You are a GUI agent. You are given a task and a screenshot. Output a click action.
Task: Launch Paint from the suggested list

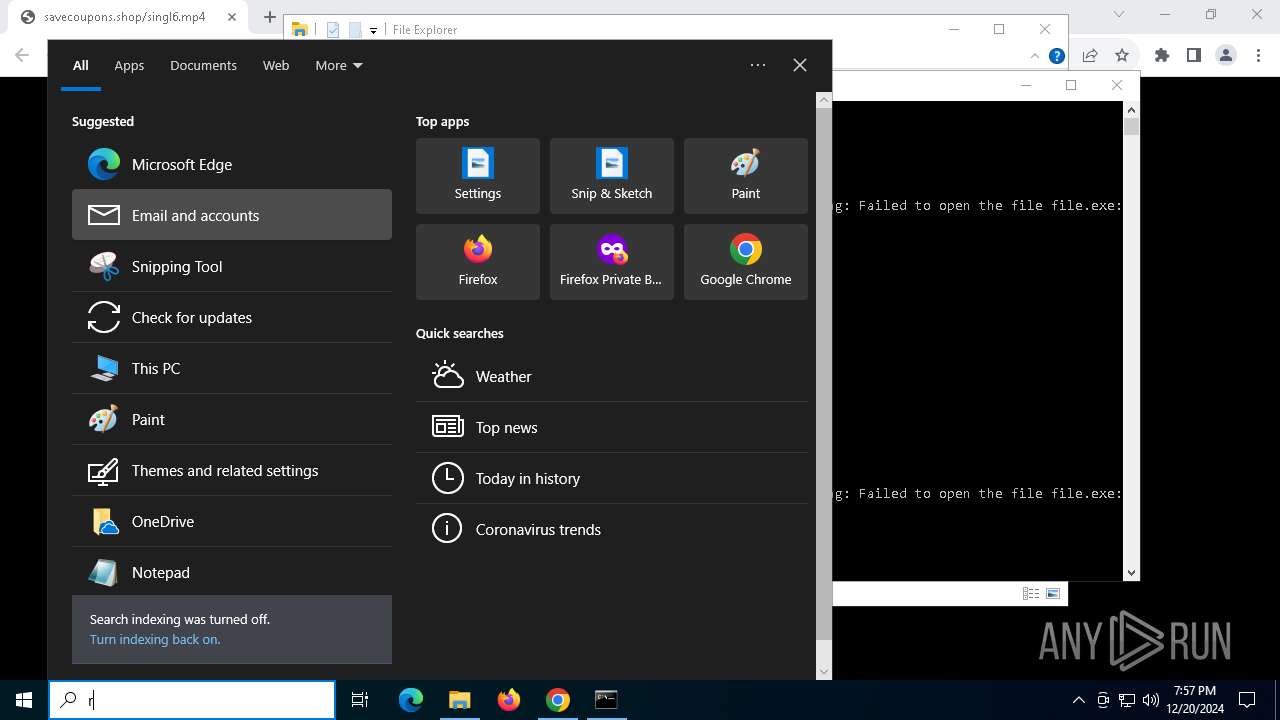coord(232,419)
